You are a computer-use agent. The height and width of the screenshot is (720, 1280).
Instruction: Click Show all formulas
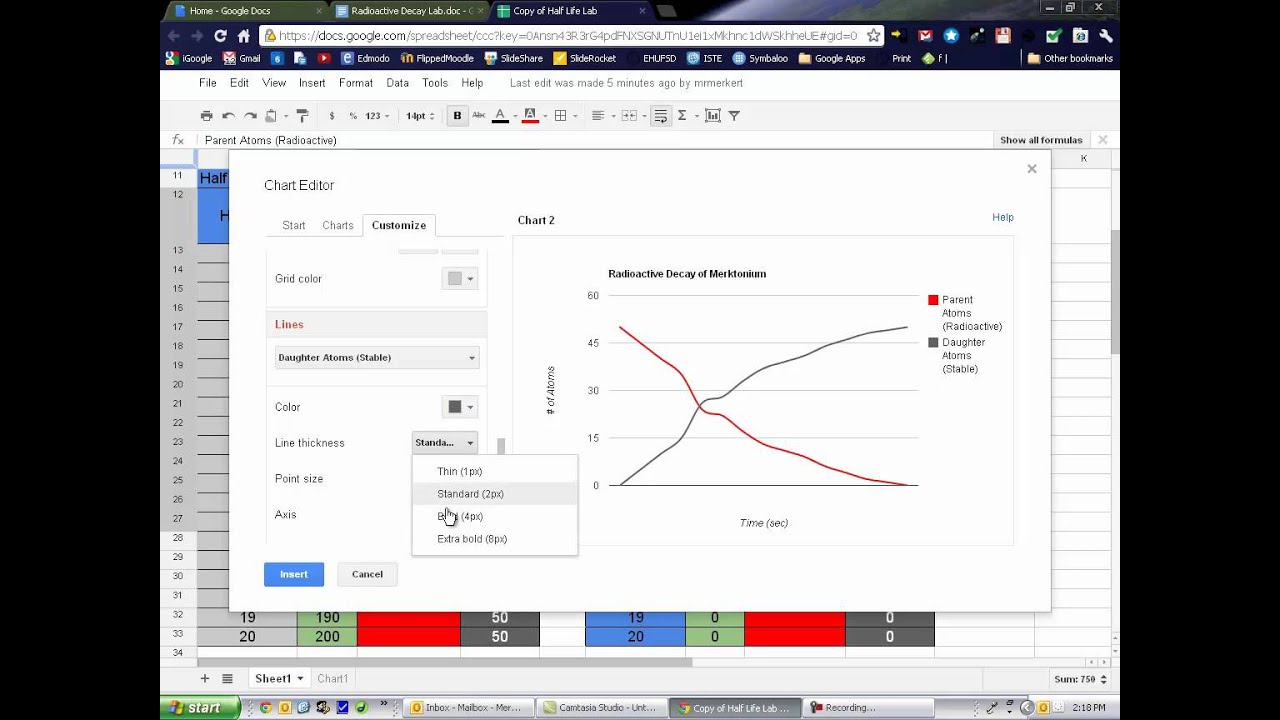pos(1041,140)
